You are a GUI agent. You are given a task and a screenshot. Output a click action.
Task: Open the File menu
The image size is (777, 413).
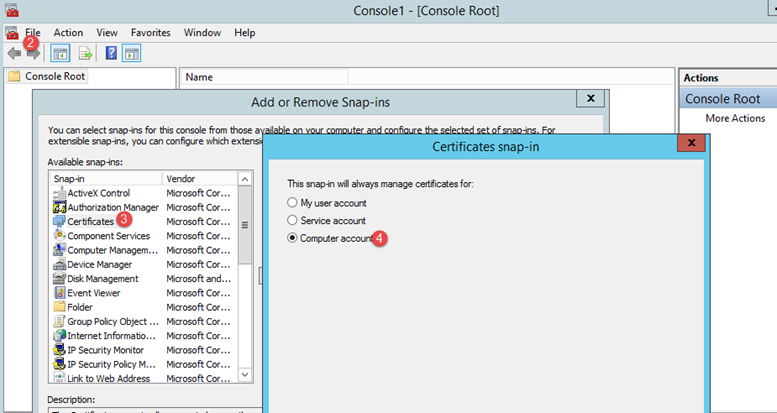point(32,32)
